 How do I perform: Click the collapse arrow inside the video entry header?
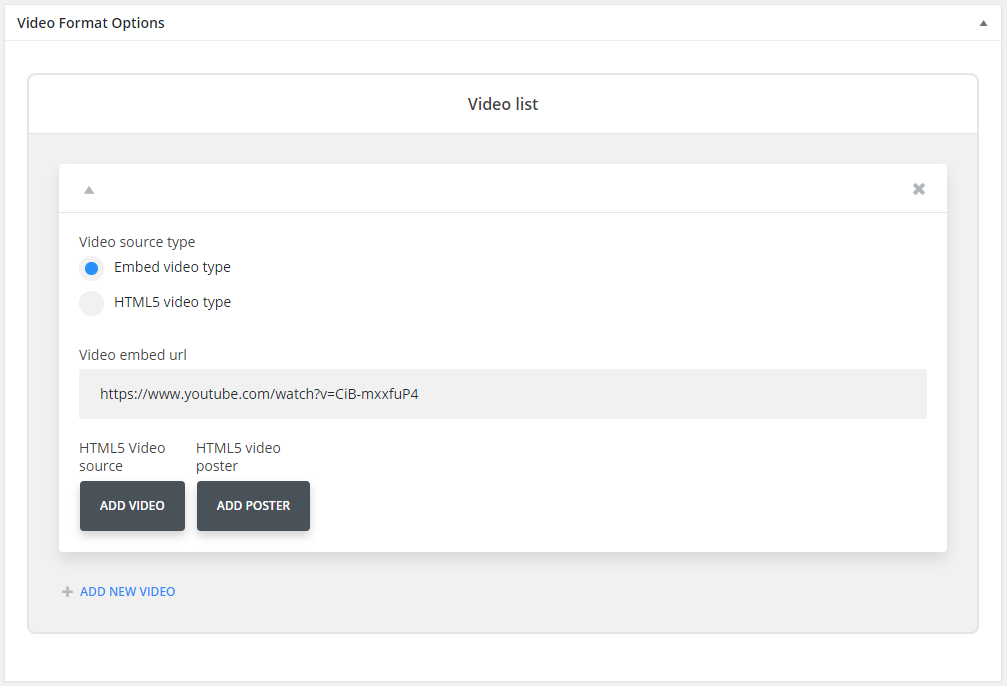[x=88, y=188]
